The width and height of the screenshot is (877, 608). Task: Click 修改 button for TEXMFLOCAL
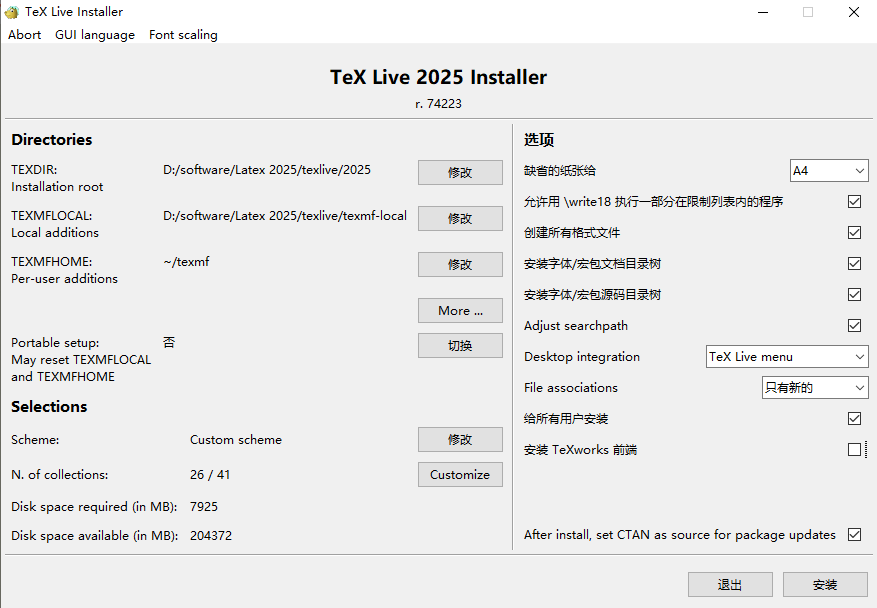460,218
